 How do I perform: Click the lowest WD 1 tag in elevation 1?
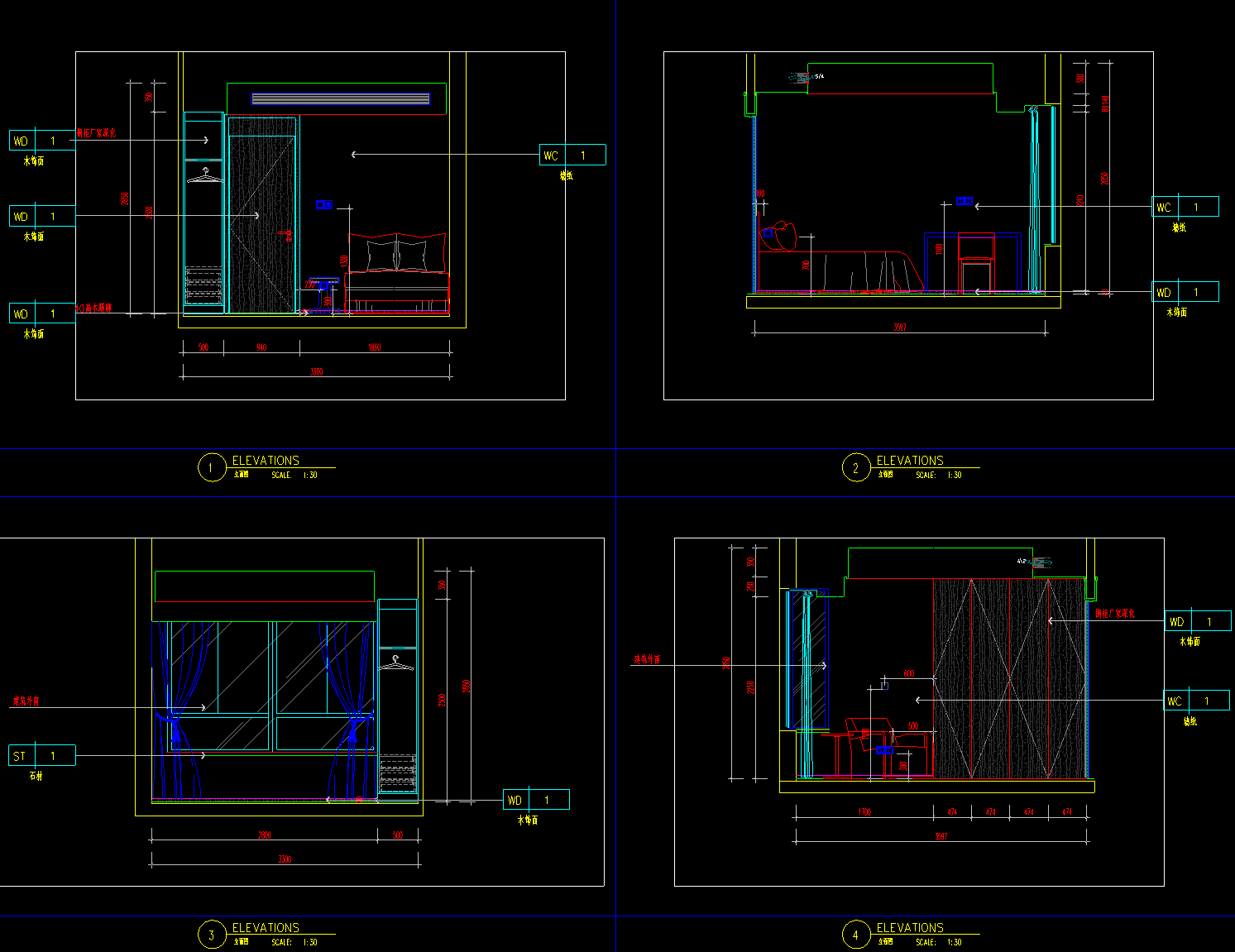point(42,313)
